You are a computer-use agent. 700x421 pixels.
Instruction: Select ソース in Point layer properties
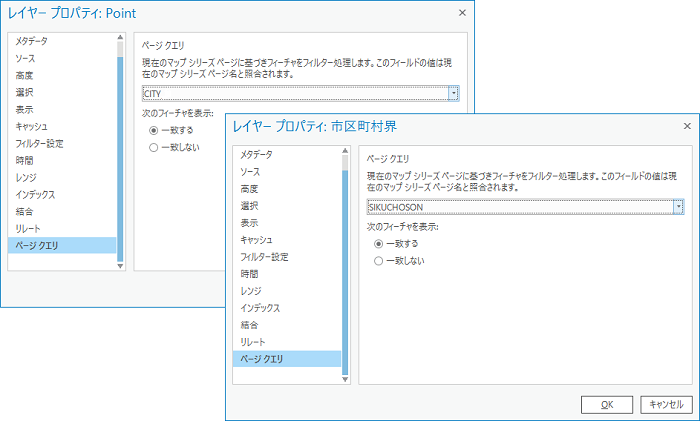(25, 58)
